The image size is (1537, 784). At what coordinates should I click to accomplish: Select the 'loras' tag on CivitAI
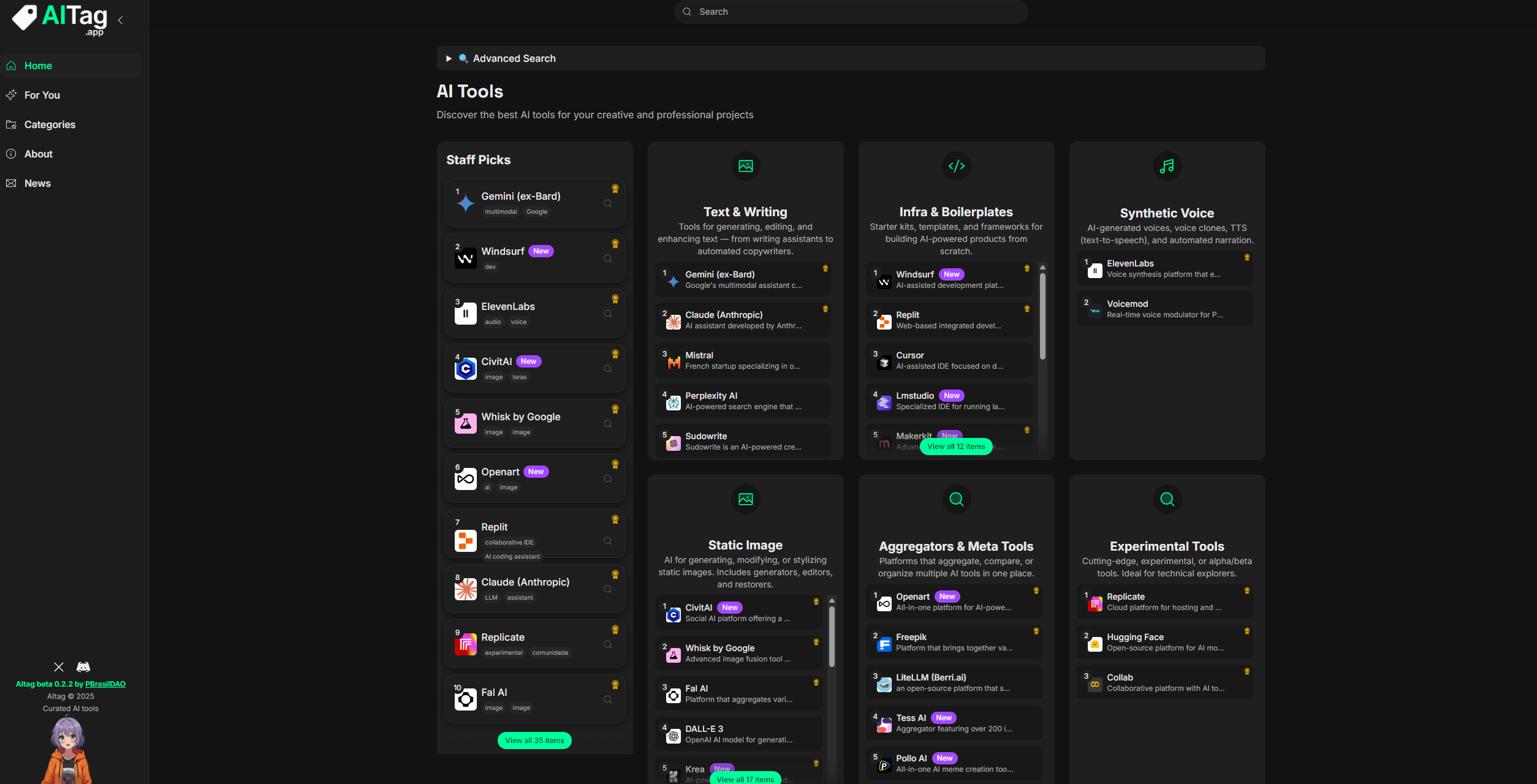click(519, 377)
